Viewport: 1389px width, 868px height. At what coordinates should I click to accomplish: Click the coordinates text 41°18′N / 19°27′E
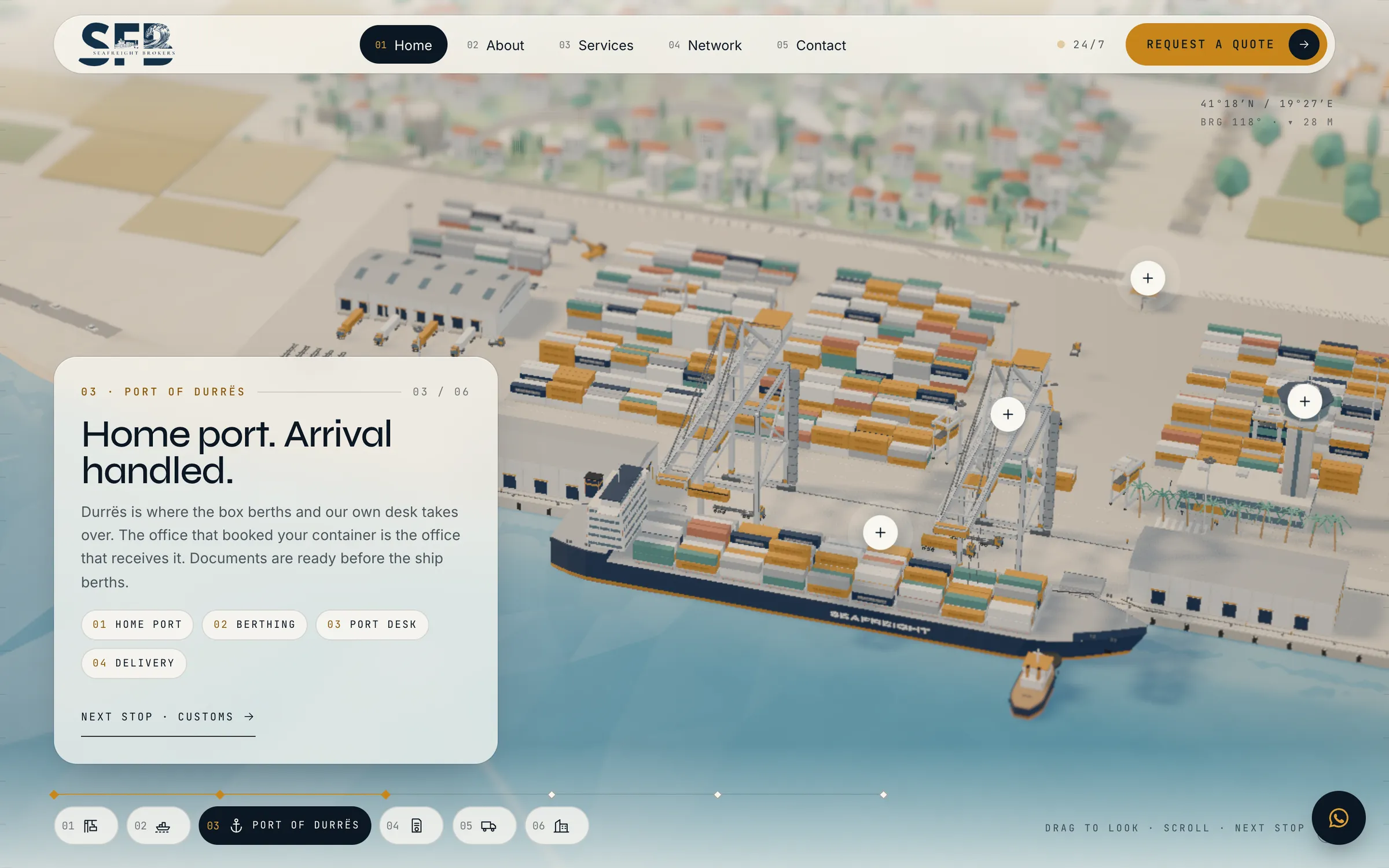pos(1267,104)
